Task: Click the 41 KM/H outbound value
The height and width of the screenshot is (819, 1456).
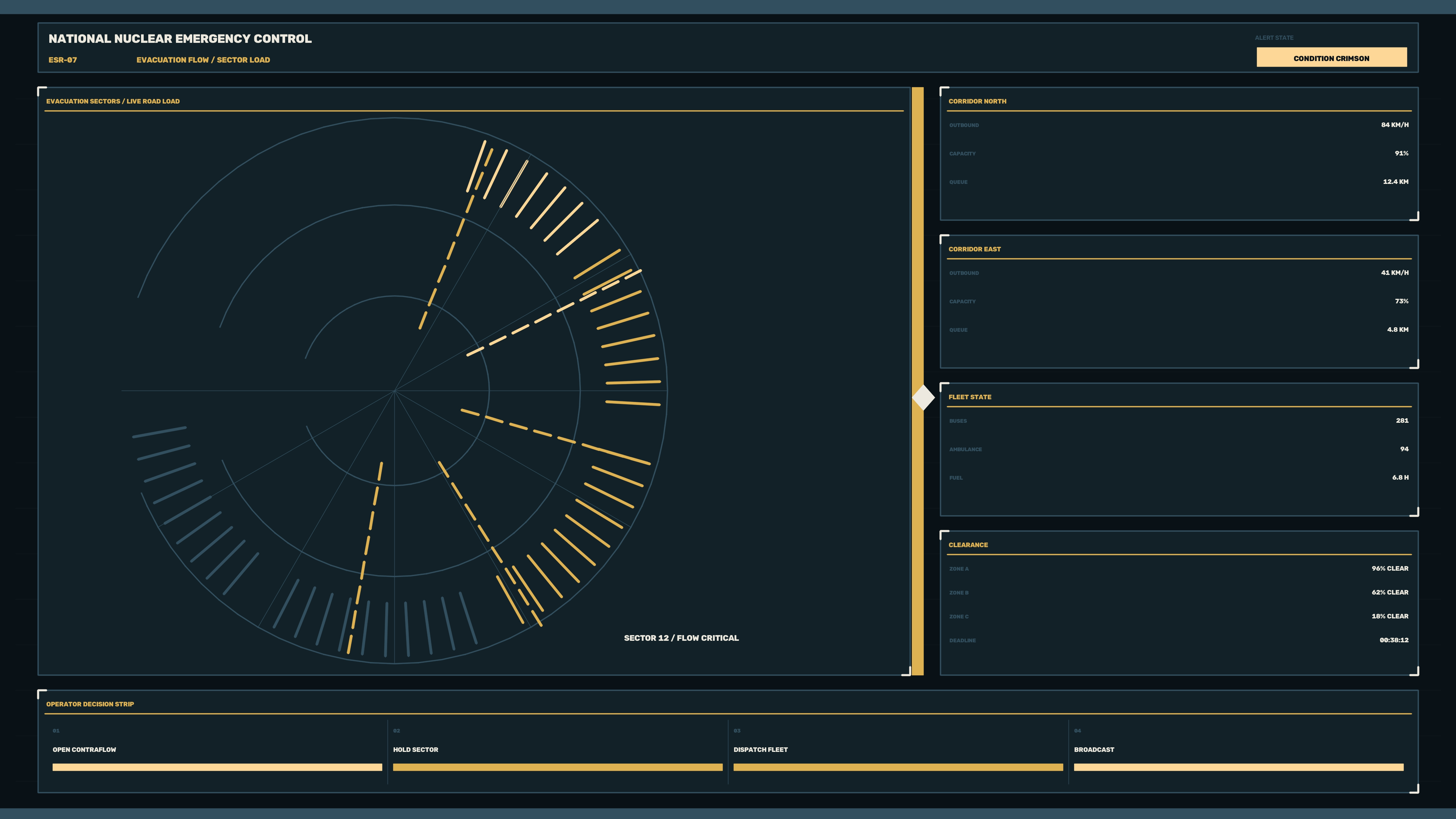Action: tap(1395, 273)
